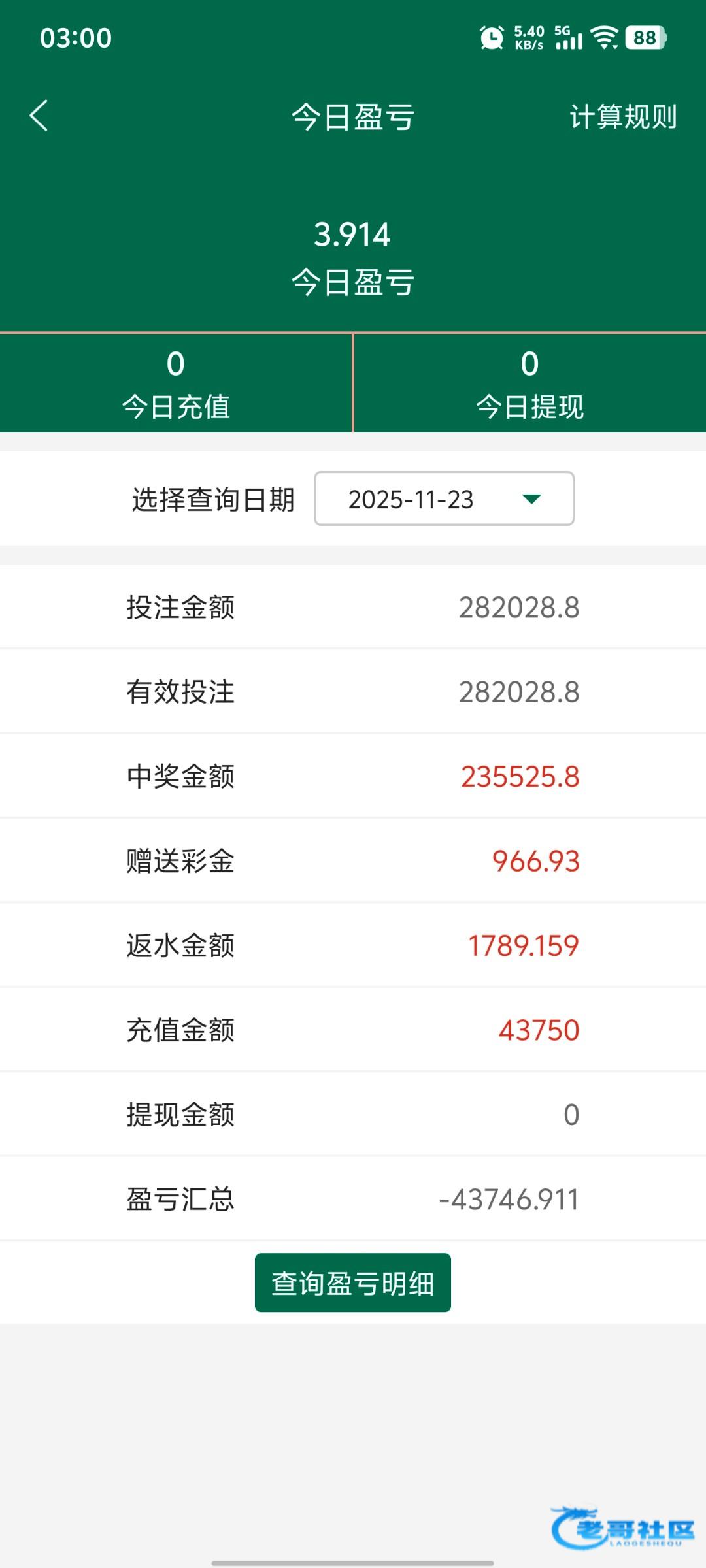This screenshot has width=706, height=1568.
Task: Tap the back arrow icon
Action: (x=39, y=116)
